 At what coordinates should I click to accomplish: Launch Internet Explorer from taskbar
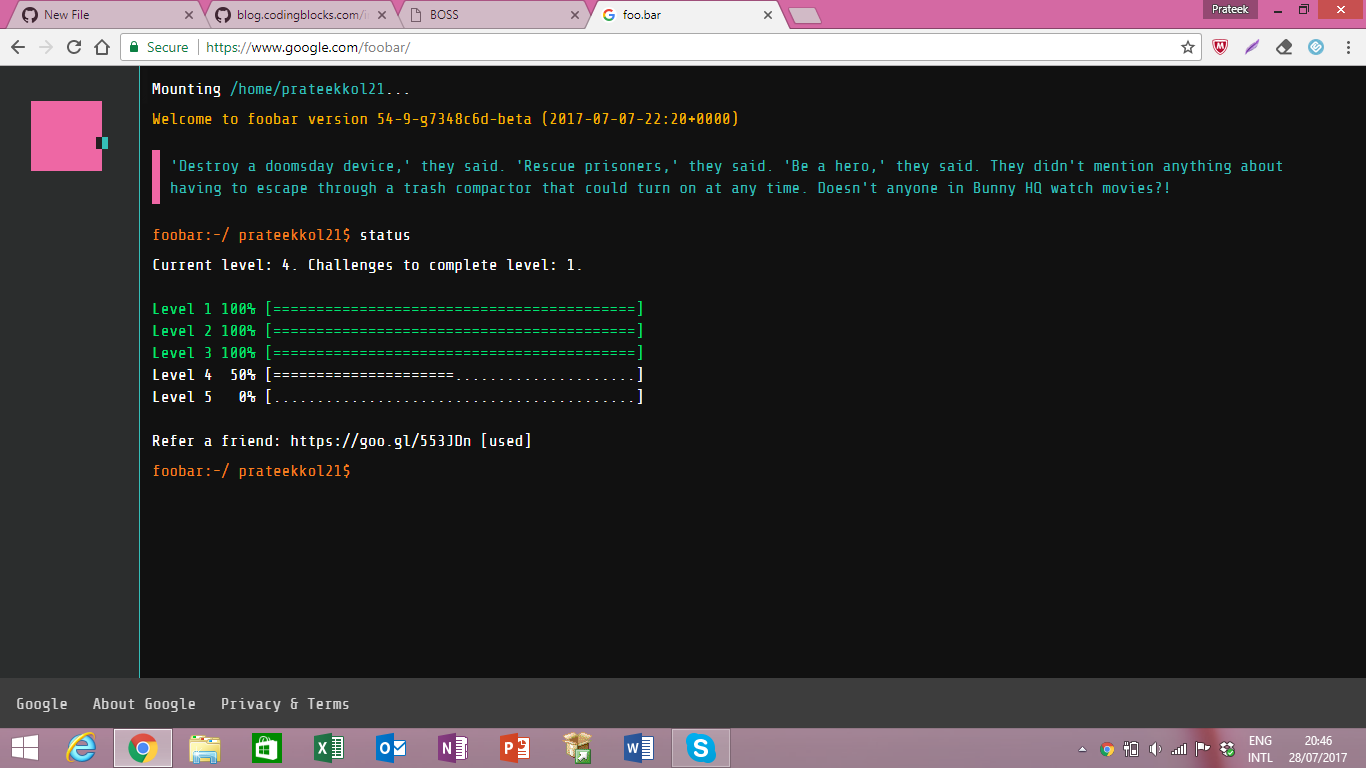pyautogui.click(x=81, y=748)
